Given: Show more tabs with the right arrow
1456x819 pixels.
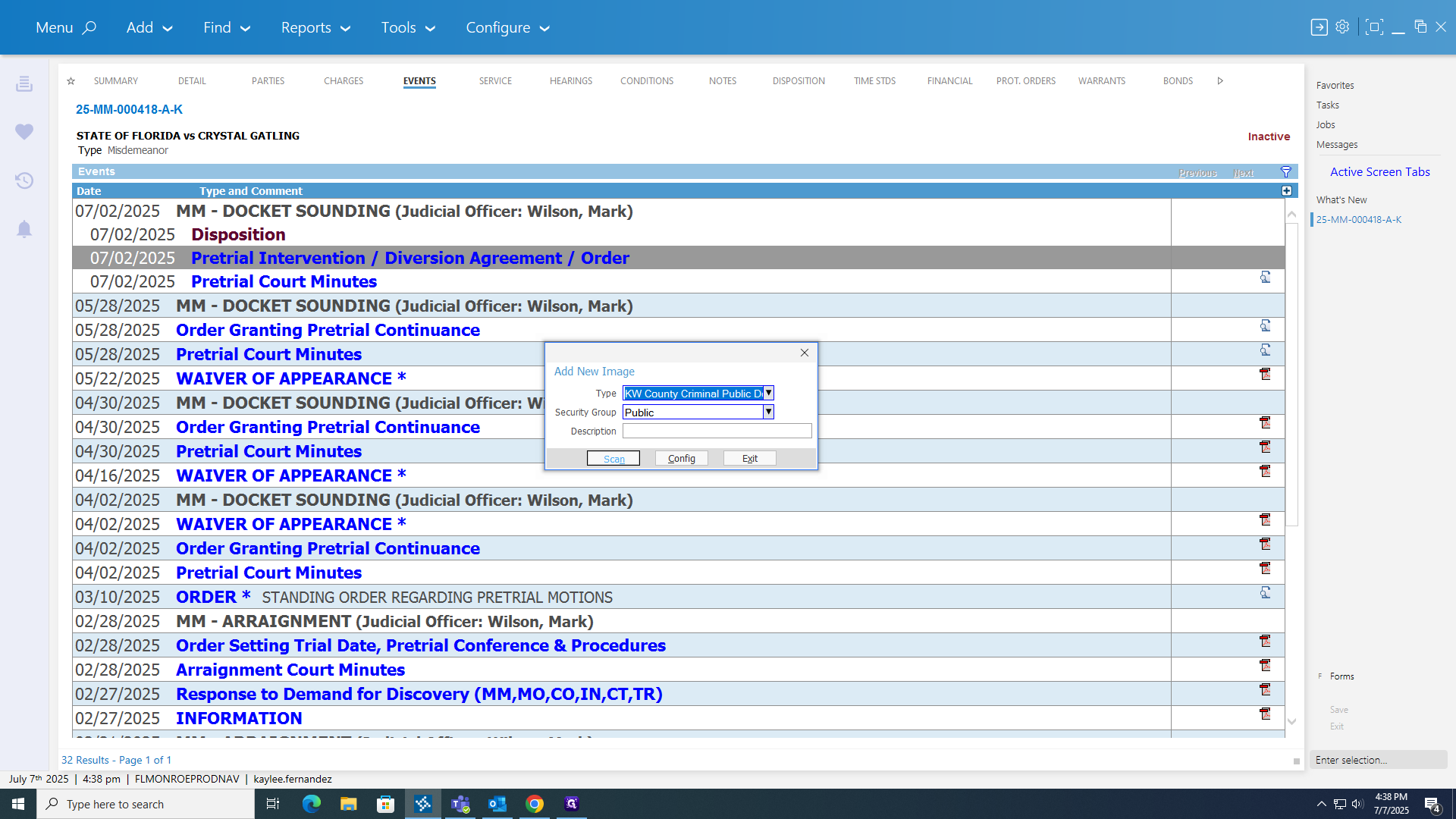Looking at the screenshot, I should click(x=1220, y=81).
